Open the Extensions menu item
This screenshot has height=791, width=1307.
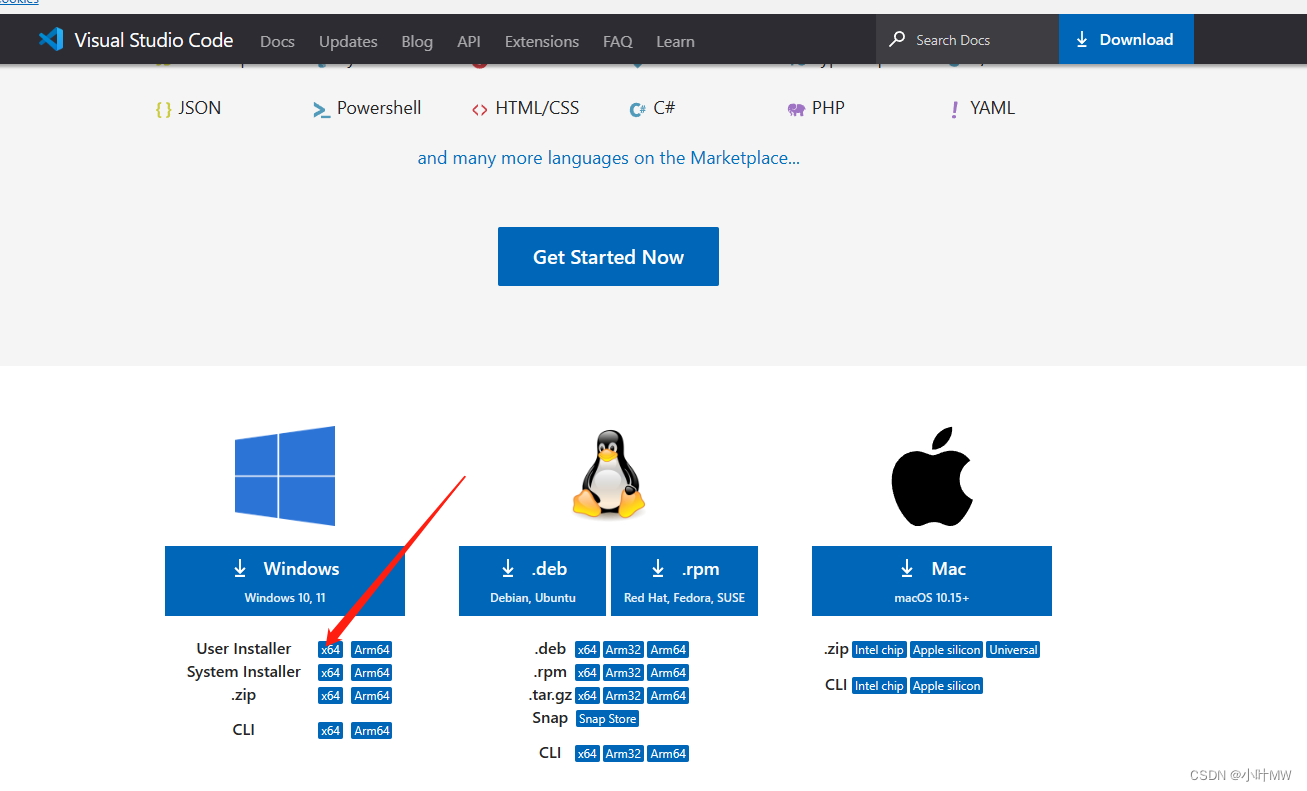pyautogui.click(x=541, y=41)
